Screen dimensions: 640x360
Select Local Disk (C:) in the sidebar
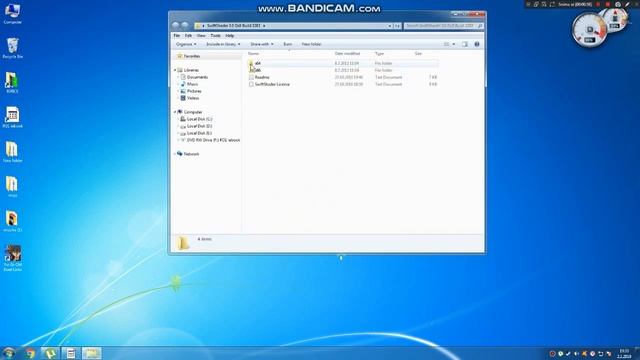pos(199,119)
